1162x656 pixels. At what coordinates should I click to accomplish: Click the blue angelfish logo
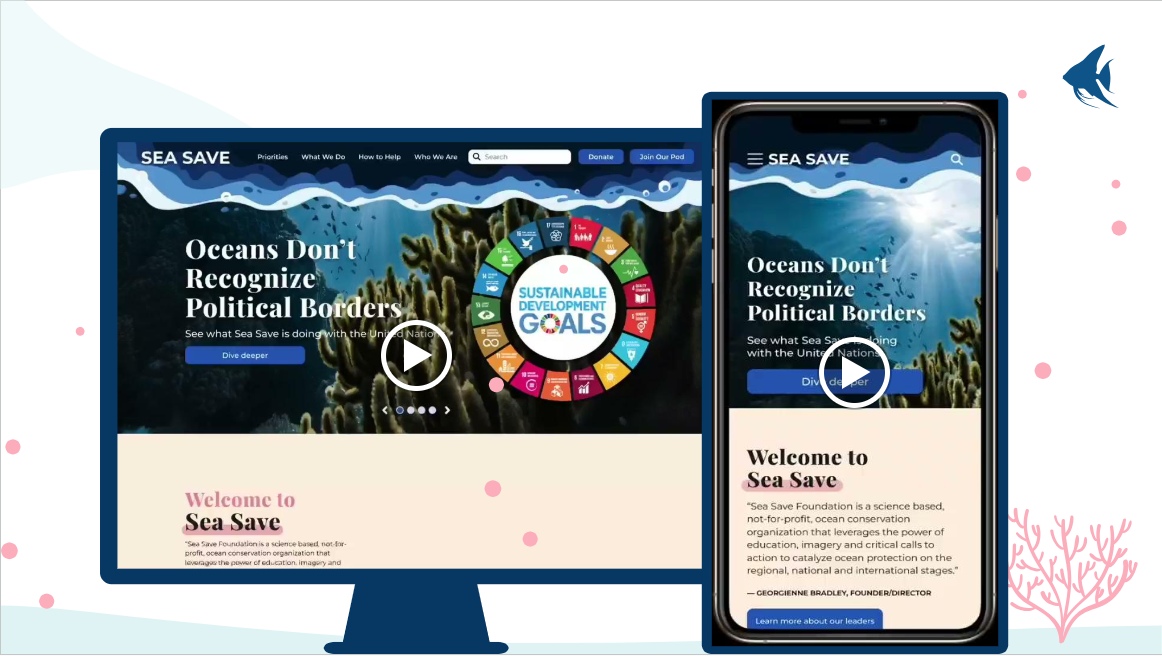tap(1090, 77)
